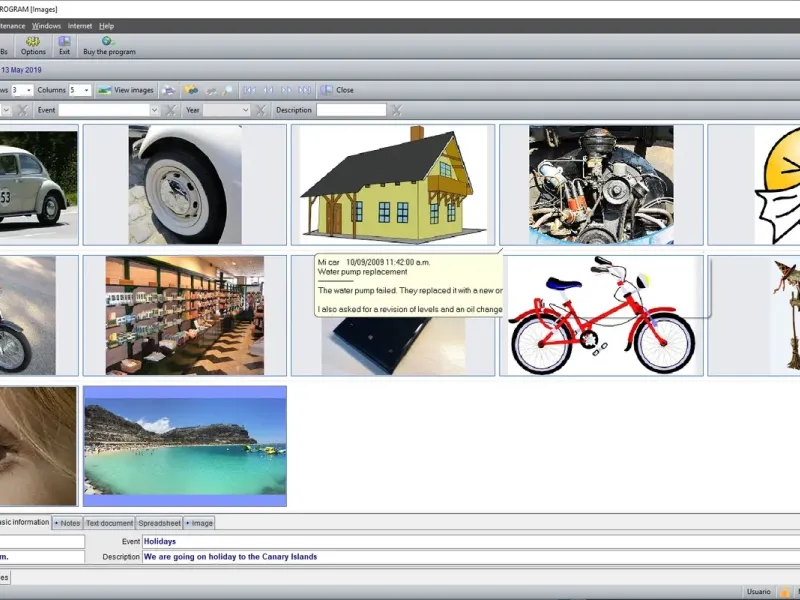Switch to the Spreadsheet tab
Screen dimensions: 800x600
tap(159, 523)
